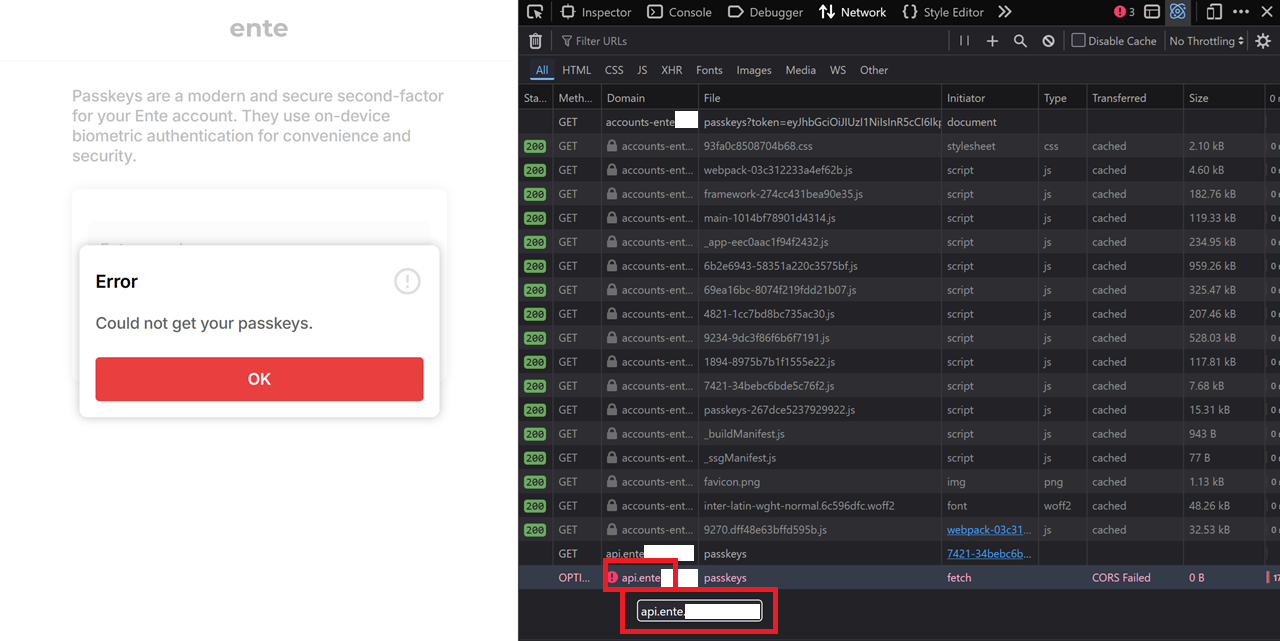Filter requests by WS
The width and height of the screenshot is (1280, 641).
(838, 70)
